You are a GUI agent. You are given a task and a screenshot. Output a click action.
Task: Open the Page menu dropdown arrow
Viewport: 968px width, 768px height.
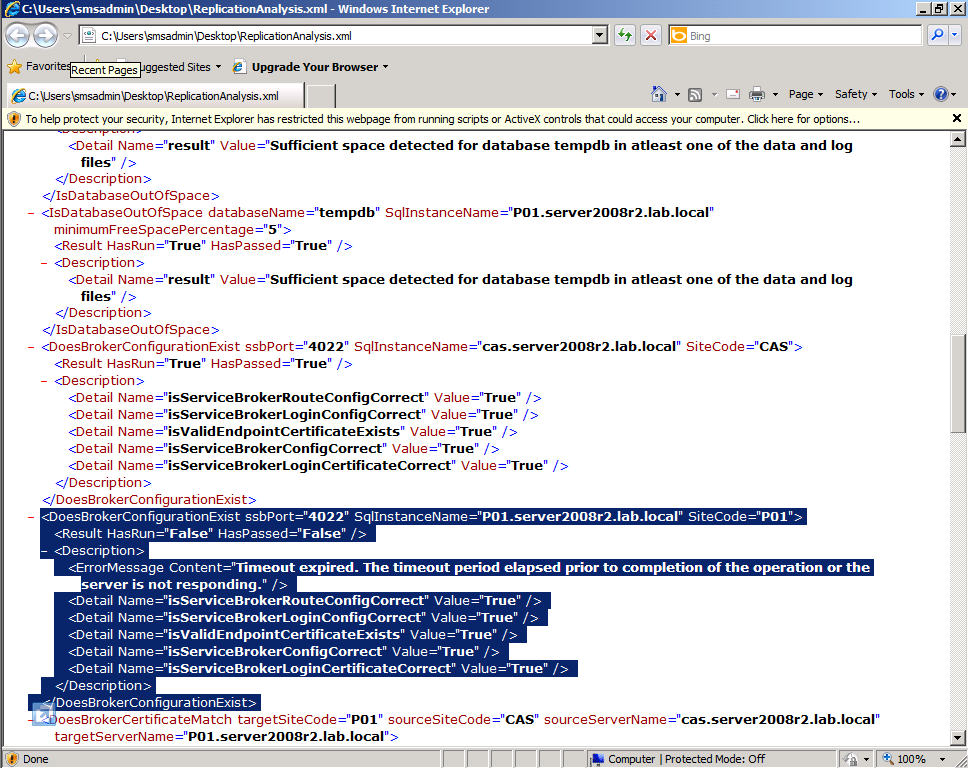[820, 94]
